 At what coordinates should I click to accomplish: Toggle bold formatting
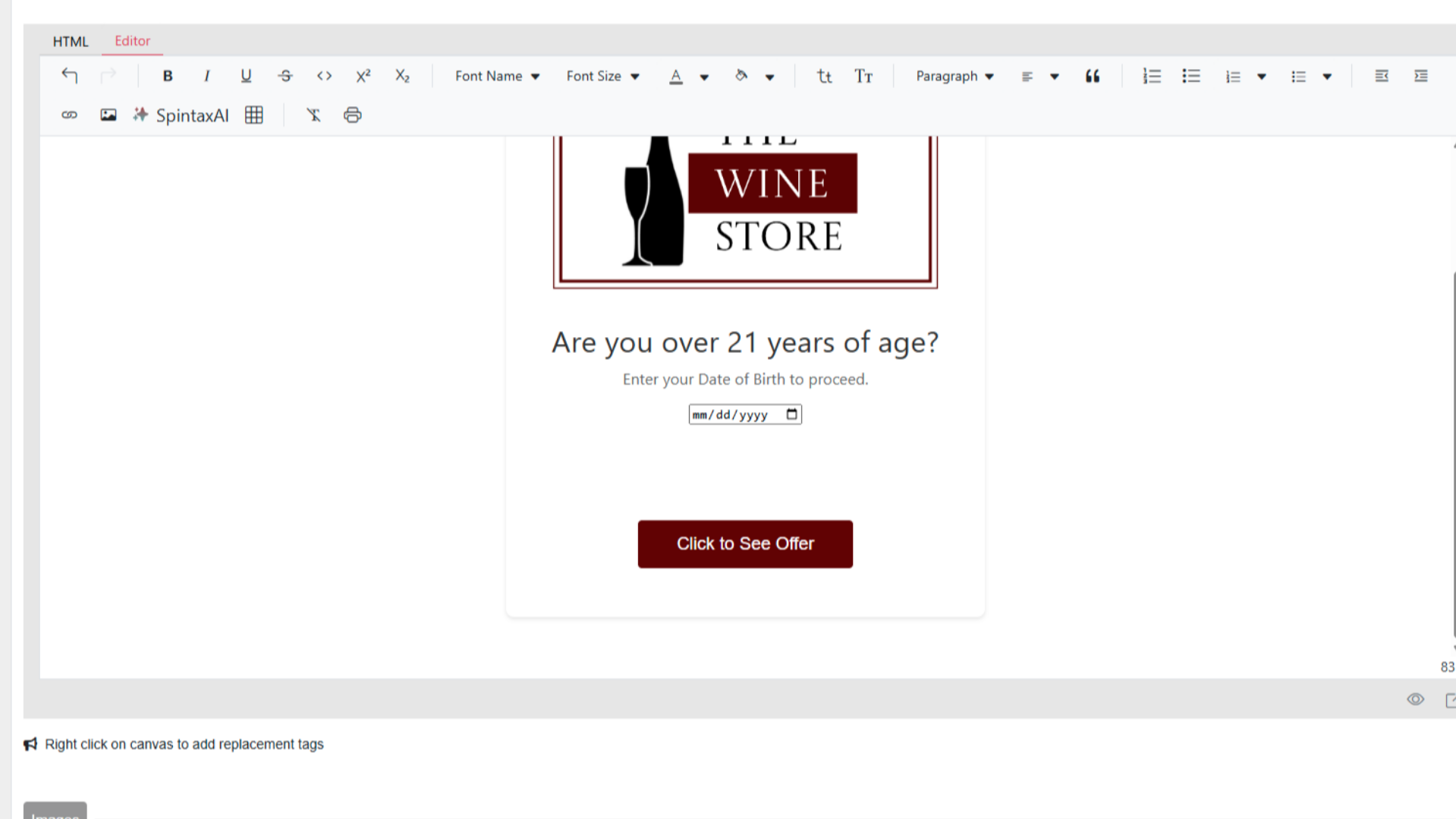[168, 76]
